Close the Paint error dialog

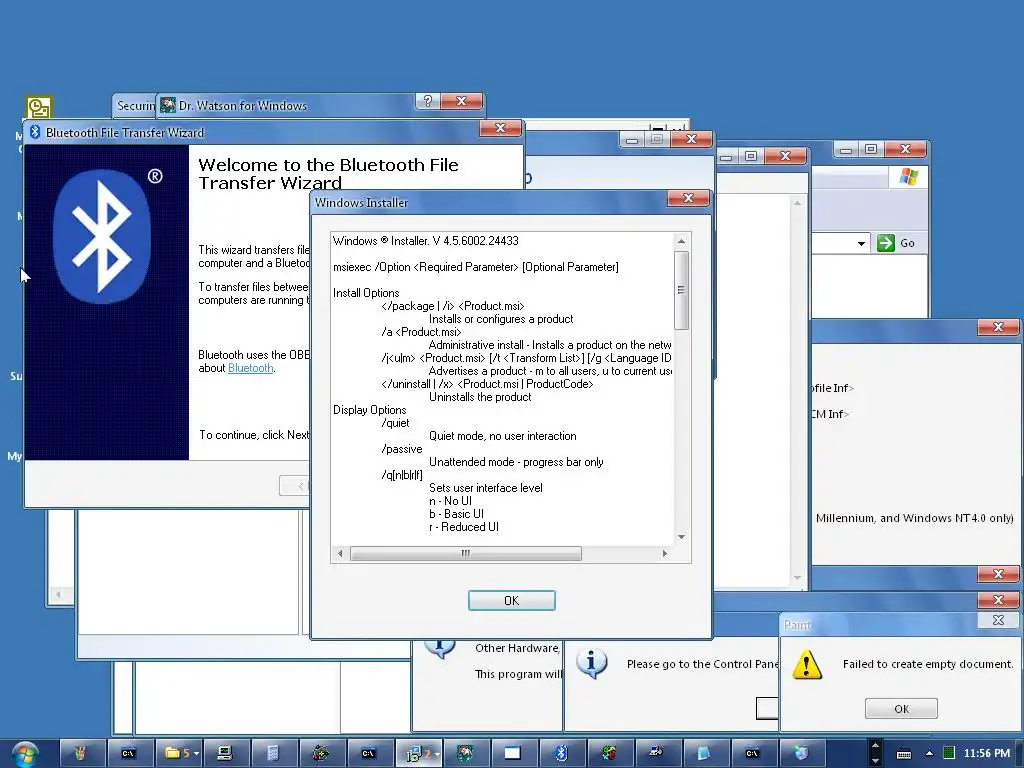point(998,620)
